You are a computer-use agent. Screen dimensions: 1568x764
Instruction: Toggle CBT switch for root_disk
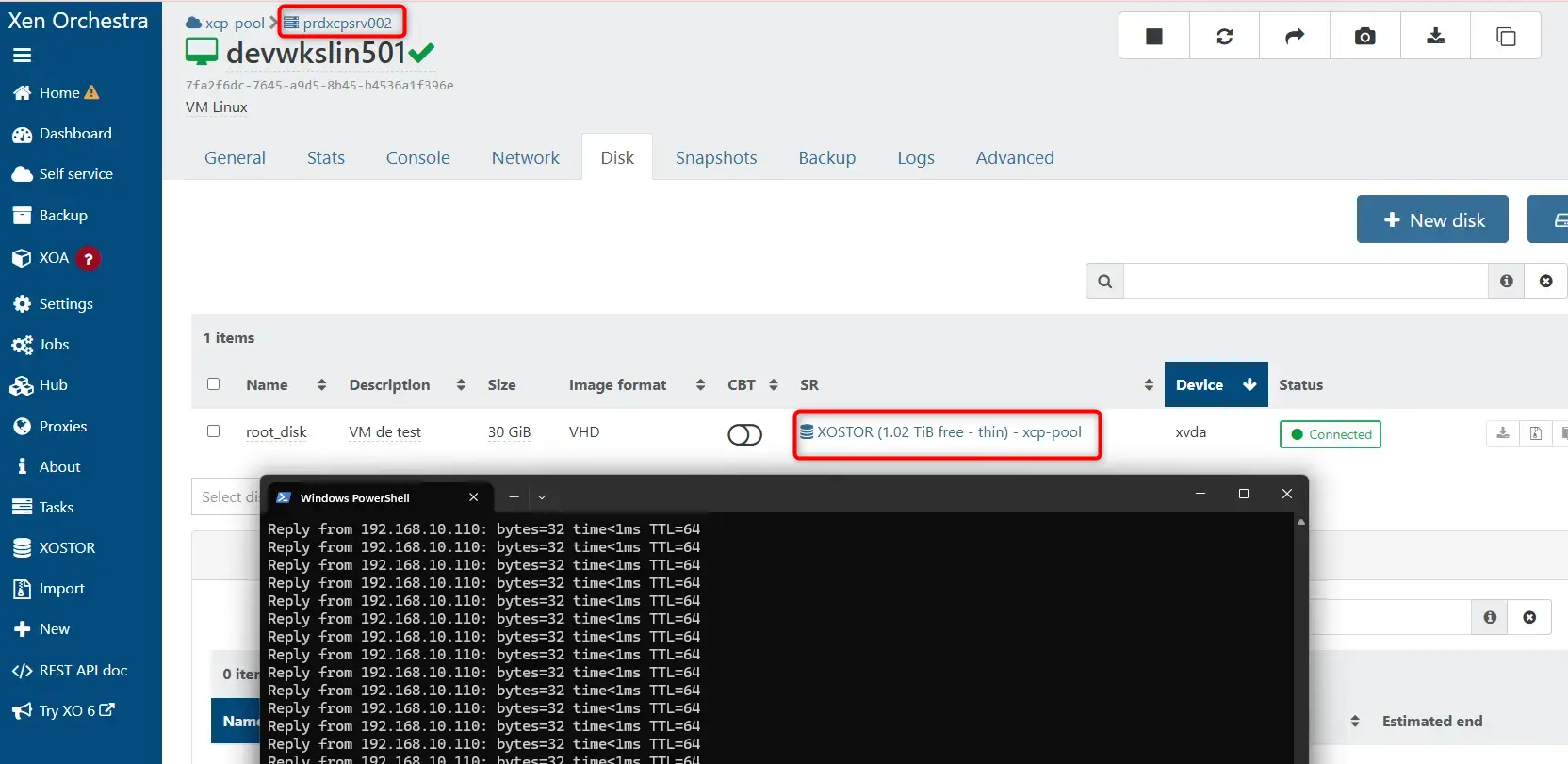pos(744,434)
